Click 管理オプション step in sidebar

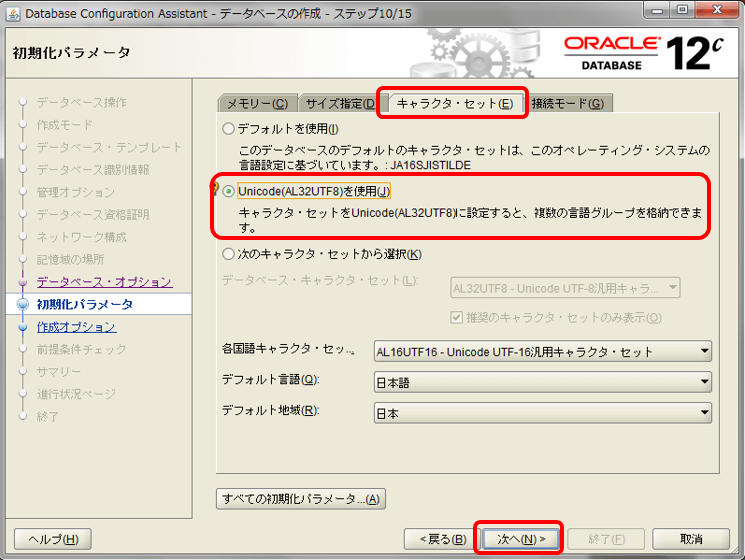[76, 192]
